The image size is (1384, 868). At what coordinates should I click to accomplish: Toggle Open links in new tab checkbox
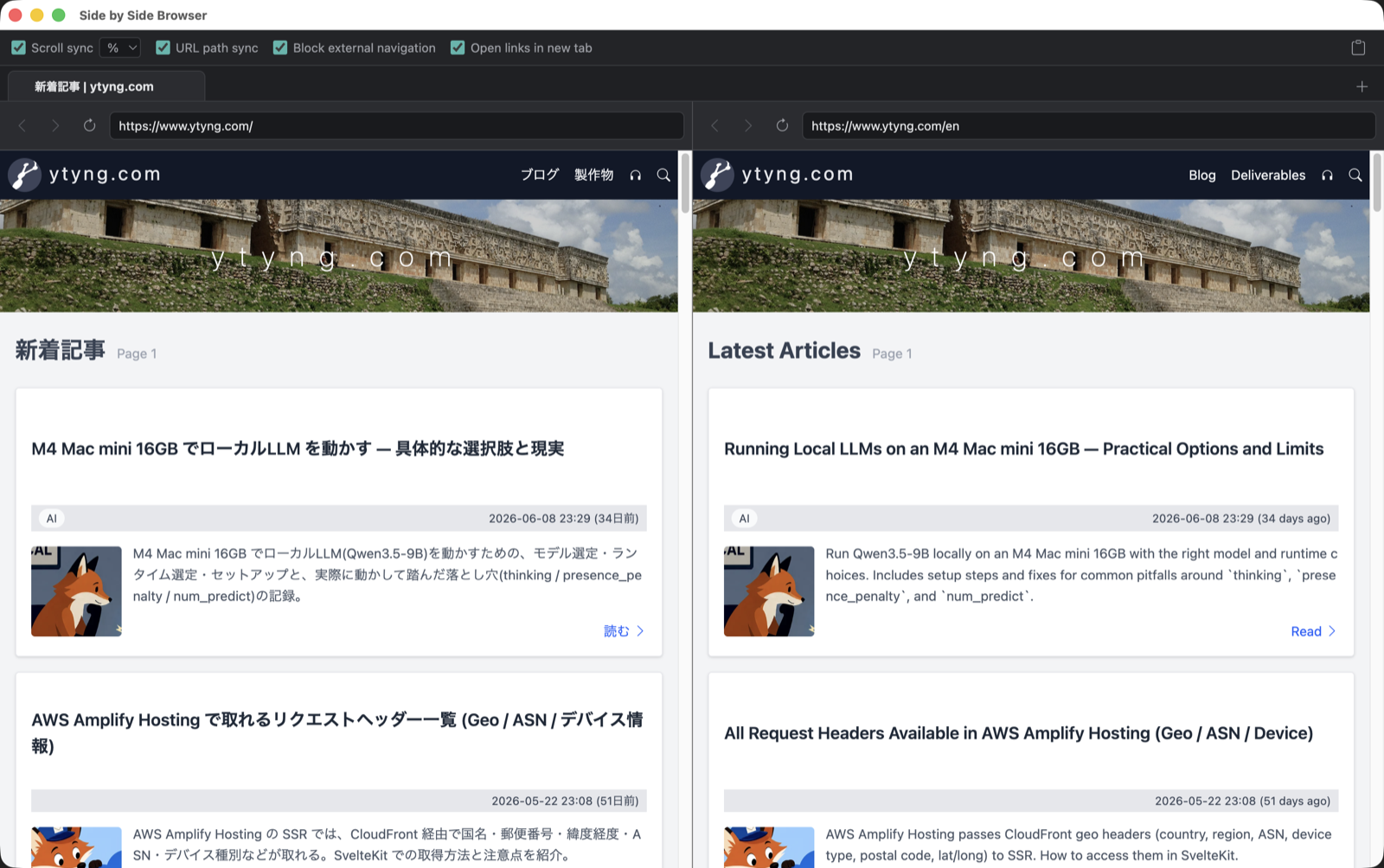(x=458, y=48)
